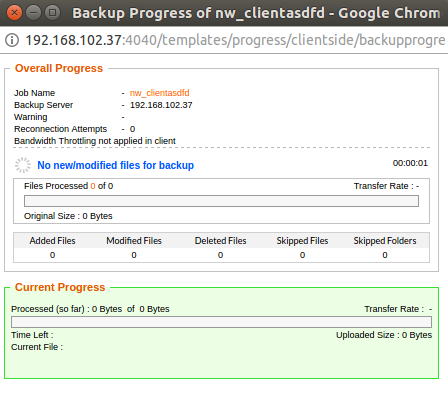
Task: Click the Skipped Folders column header
Action: pos(385,241)
